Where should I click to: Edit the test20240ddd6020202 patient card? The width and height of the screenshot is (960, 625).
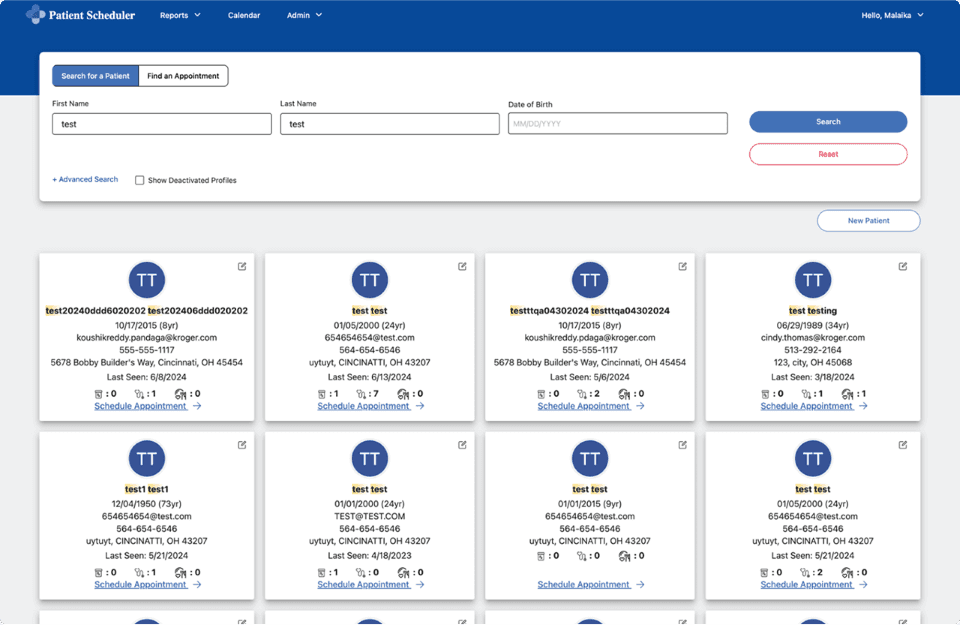coord(242,266)
